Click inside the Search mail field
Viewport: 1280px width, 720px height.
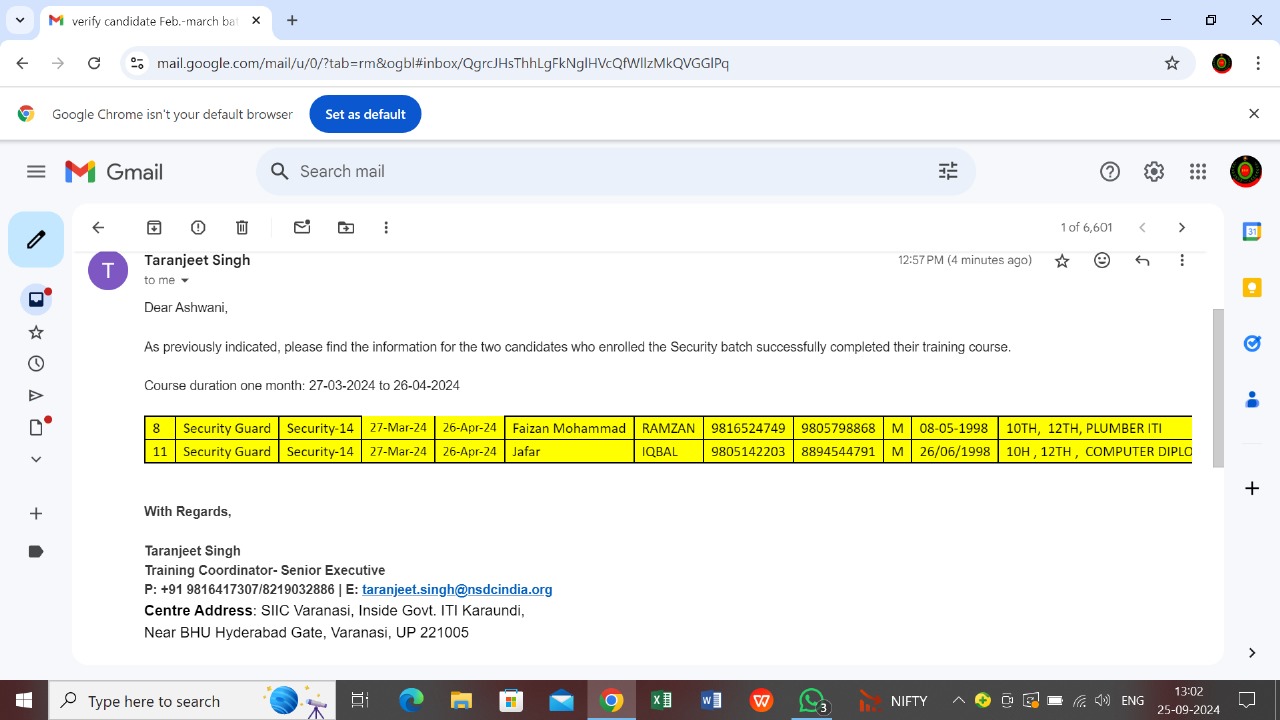tap(600, 172)
